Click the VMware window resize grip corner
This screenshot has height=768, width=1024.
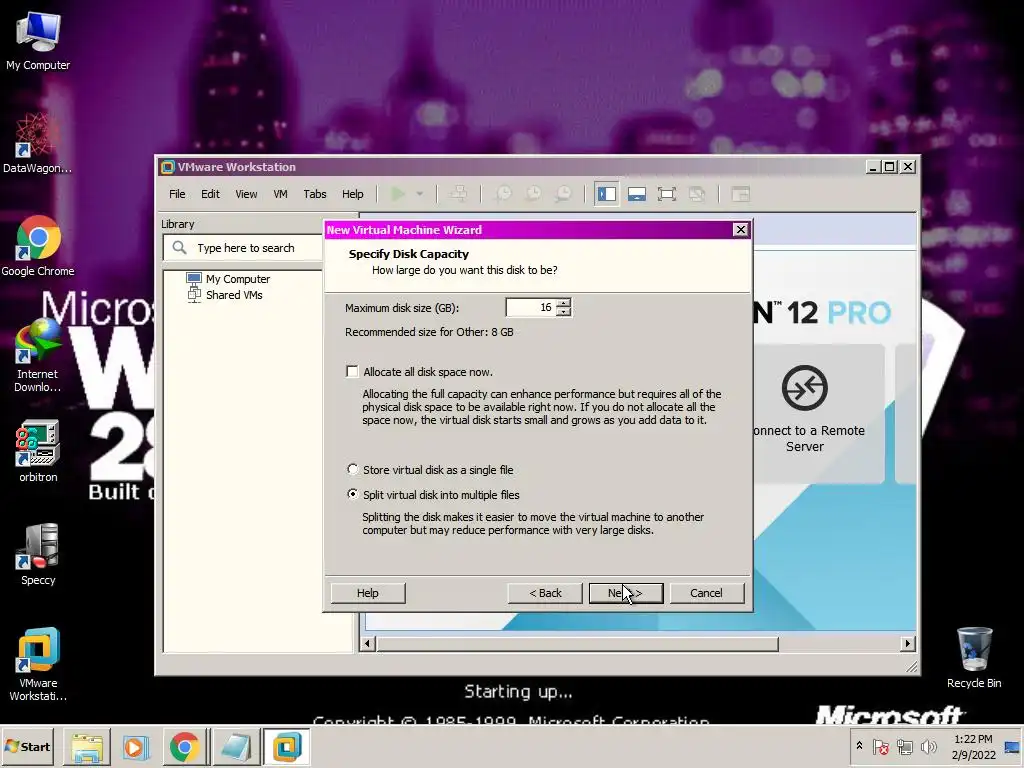pyautogui.click(x=912, y=667)
